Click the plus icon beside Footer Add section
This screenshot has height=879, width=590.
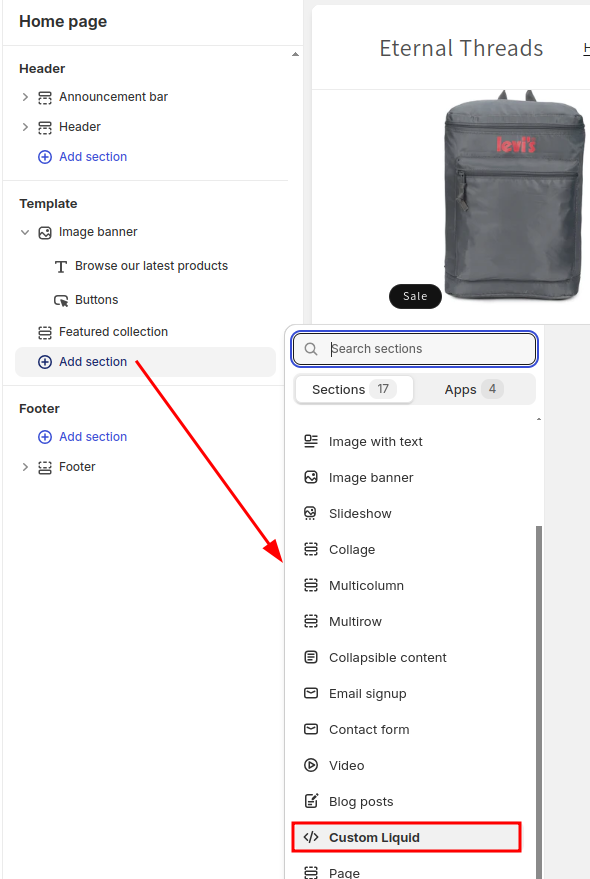pos(45,437)
